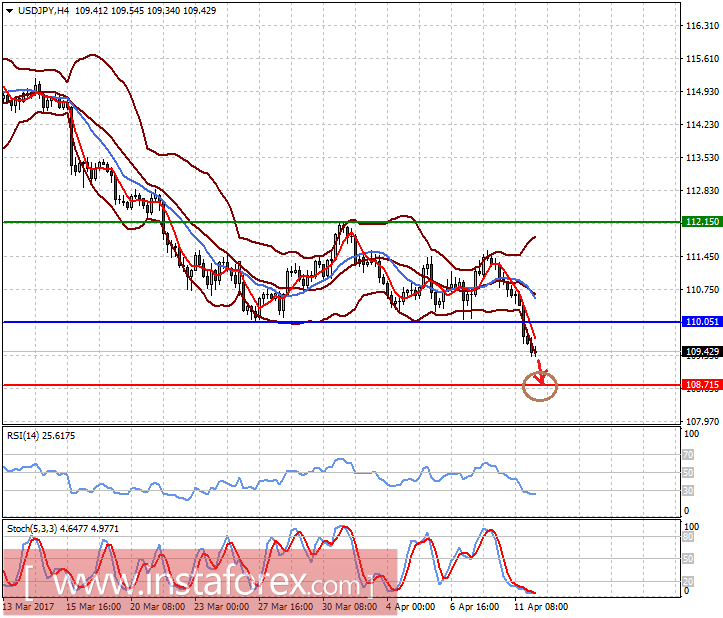Click the 116.310 price scale label

(x=702, y=25)
